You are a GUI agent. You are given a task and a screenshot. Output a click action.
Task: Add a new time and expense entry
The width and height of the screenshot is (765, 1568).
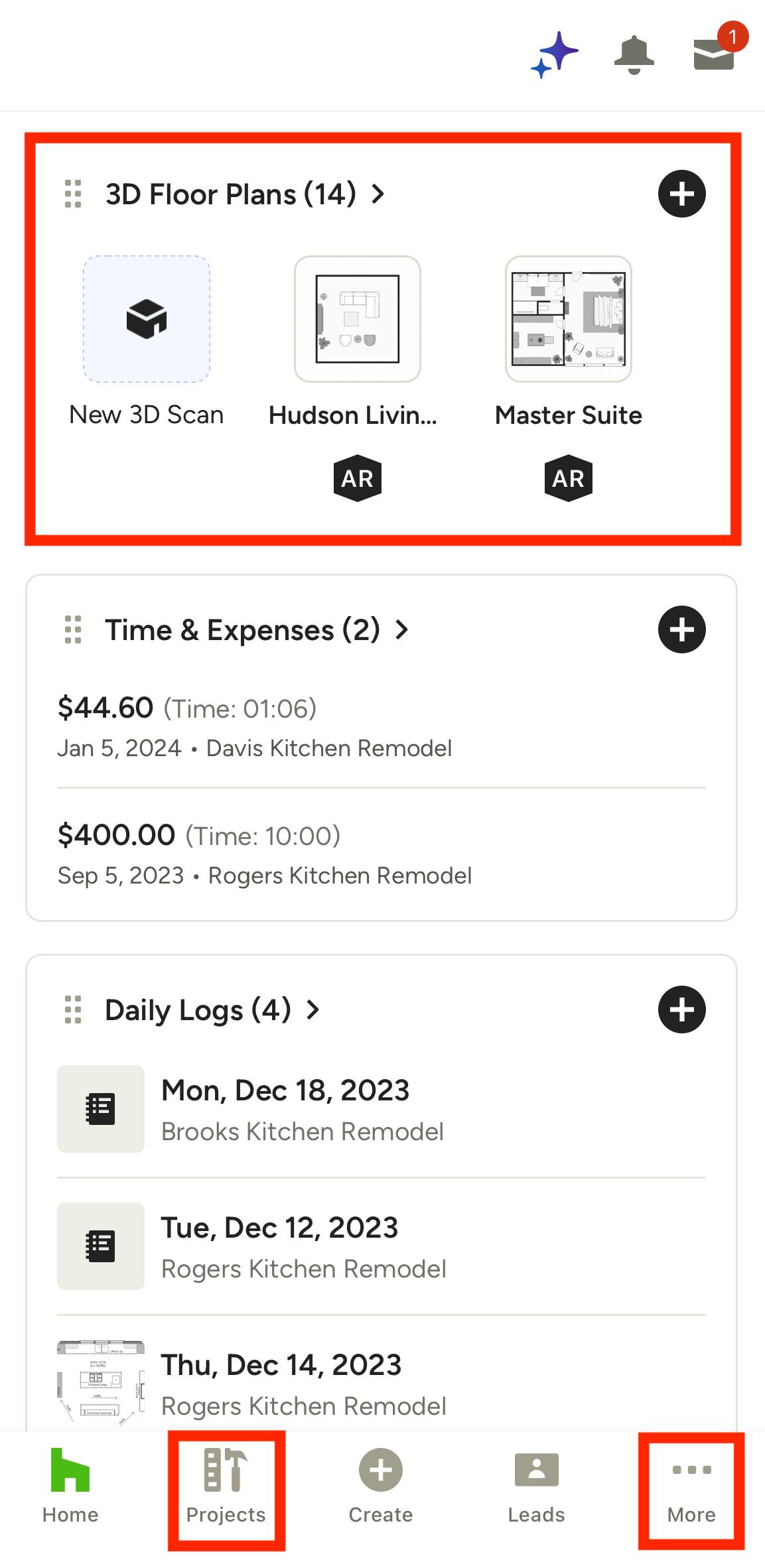(x=681, y=629)
